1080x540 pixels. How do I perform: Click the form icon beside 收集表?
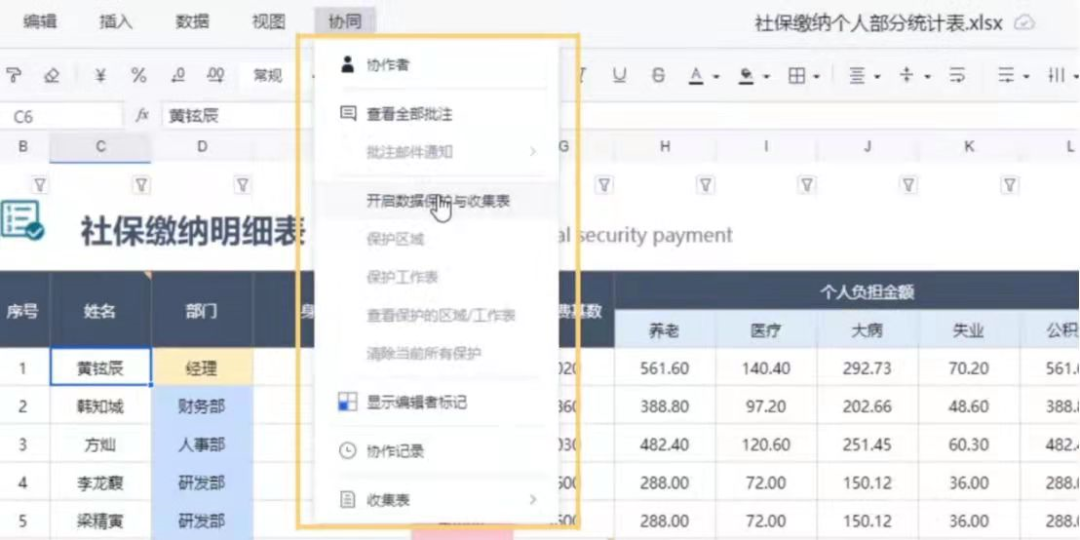[348, 499]
